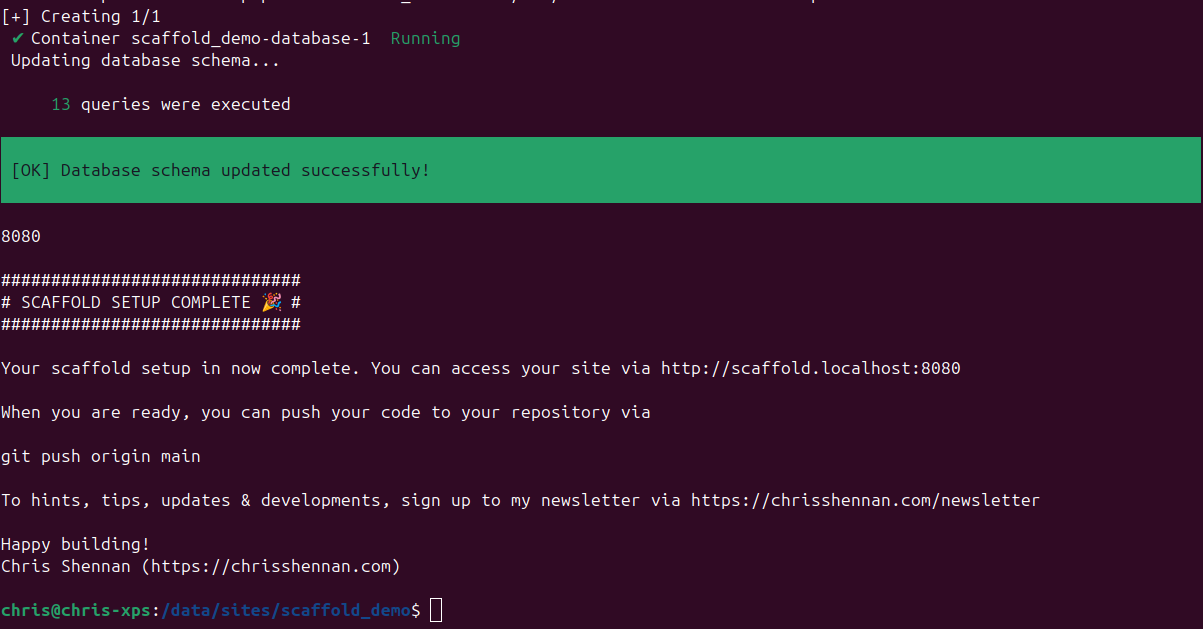Click the green "Running" container status

pyautogui.click(x=425, y=39)
